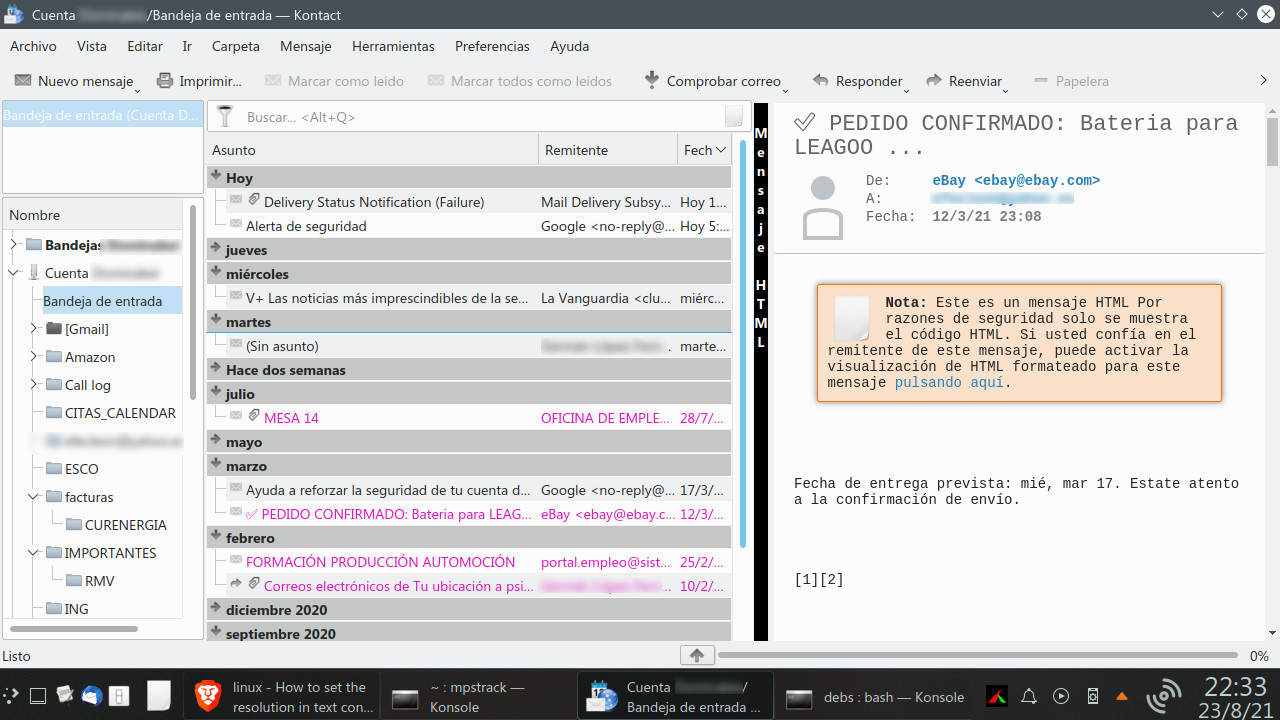1280x720 pixels.
Task: Expand the jueves message group
Action: (x=215, y=249)
